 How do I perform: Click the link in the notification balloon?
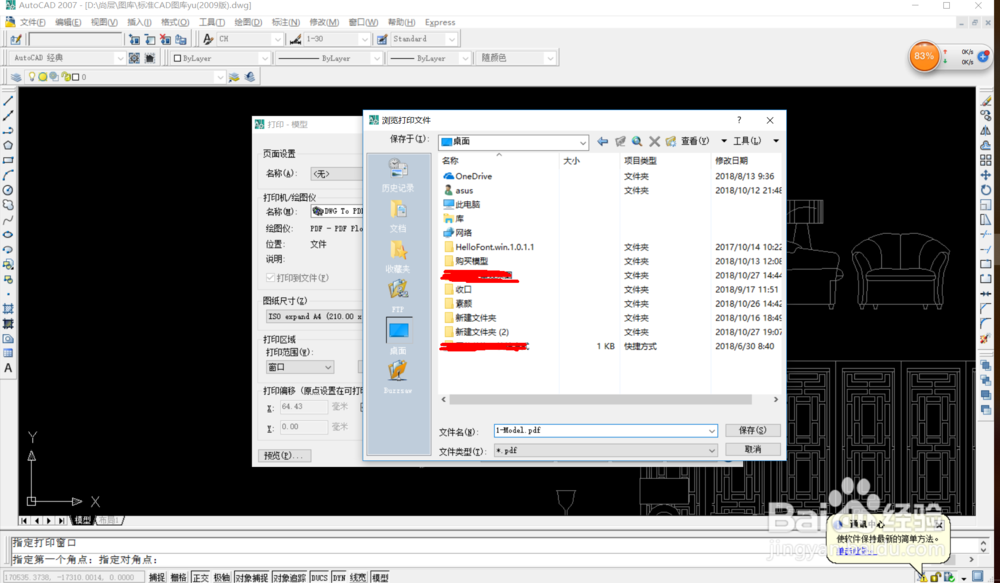pyautogui.click(x=857, y=552)
